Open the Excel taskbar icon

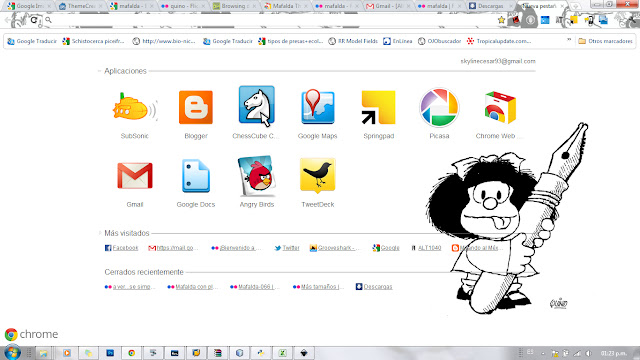tap(282, 353)
